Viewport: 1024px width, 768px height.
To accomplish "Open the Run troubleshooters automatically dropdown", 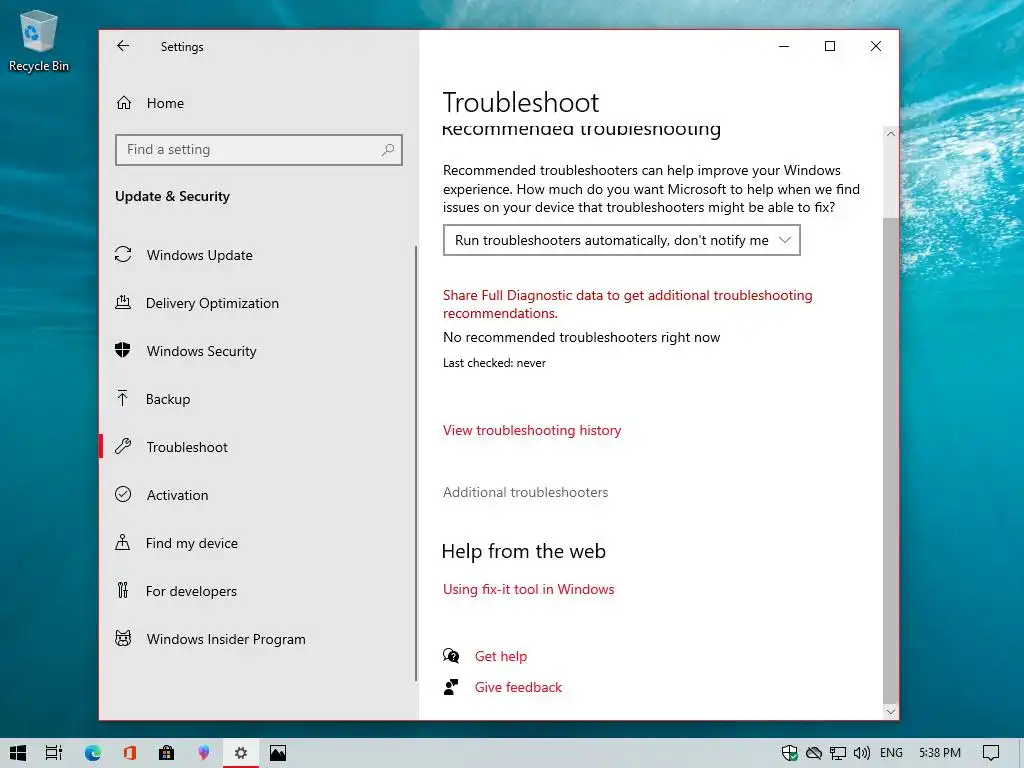I will click(x=622, y=240).
